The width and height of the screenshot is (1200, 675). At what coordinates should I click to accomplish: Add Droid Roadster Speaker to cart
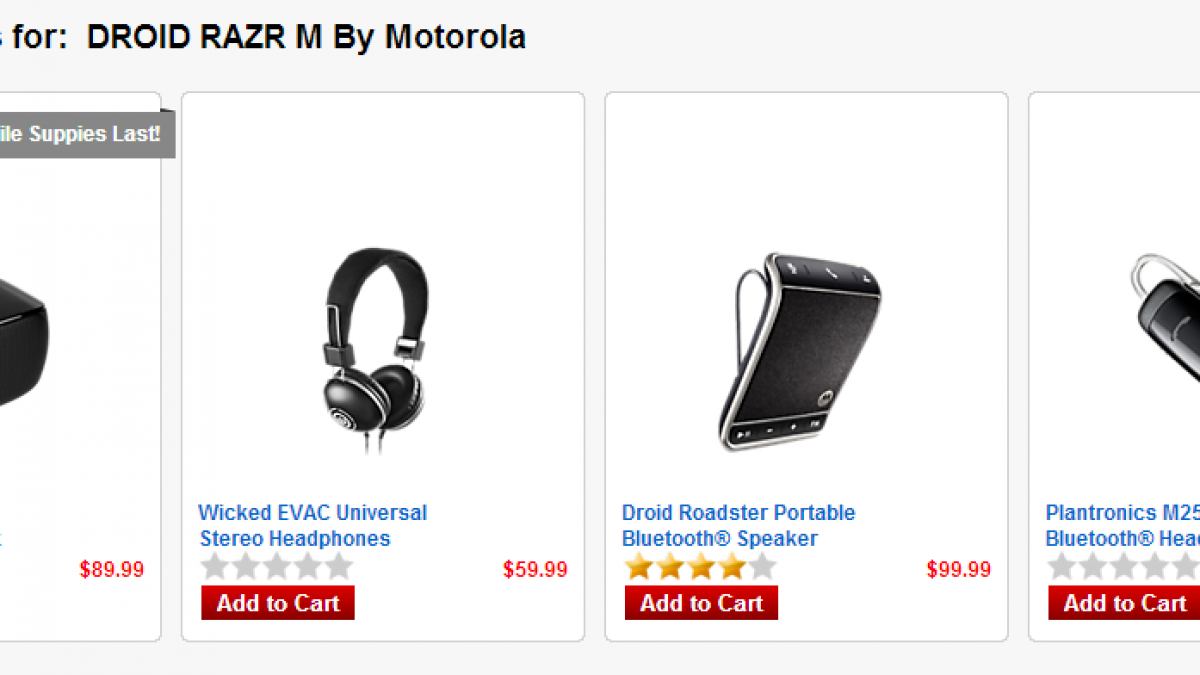click(701, 603)
